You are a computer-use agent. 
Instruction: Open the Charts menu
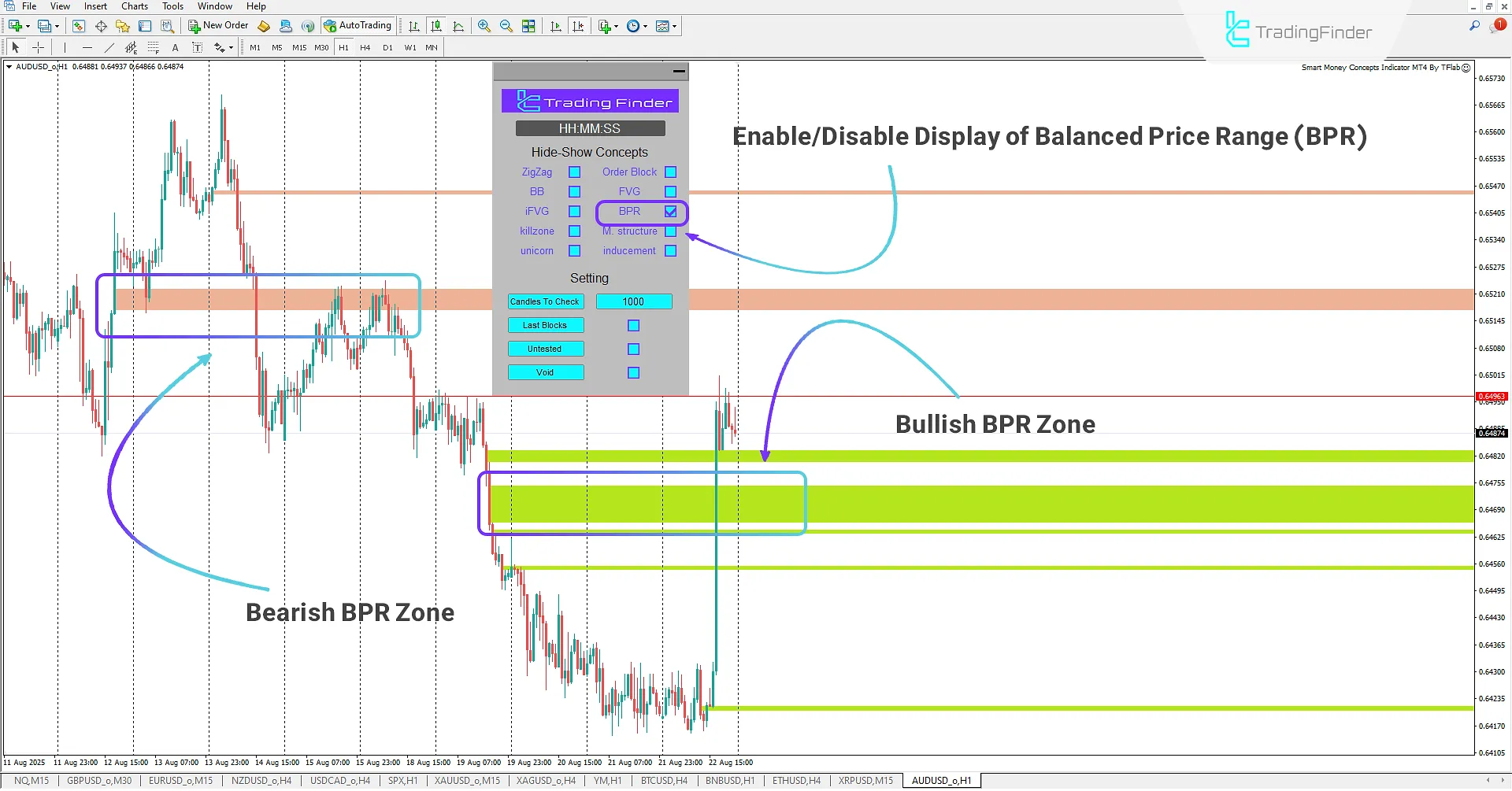134,6
